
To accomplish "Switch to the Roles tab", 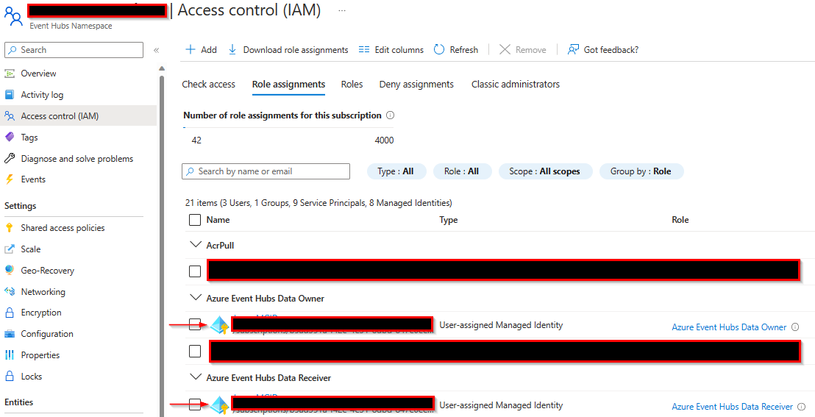I will 352,84.
